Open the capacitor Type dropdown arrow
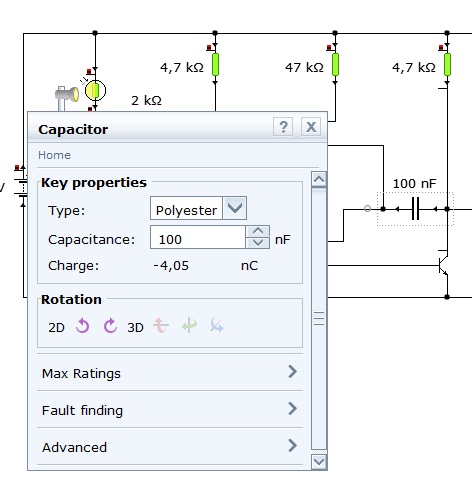 (235, 208)
